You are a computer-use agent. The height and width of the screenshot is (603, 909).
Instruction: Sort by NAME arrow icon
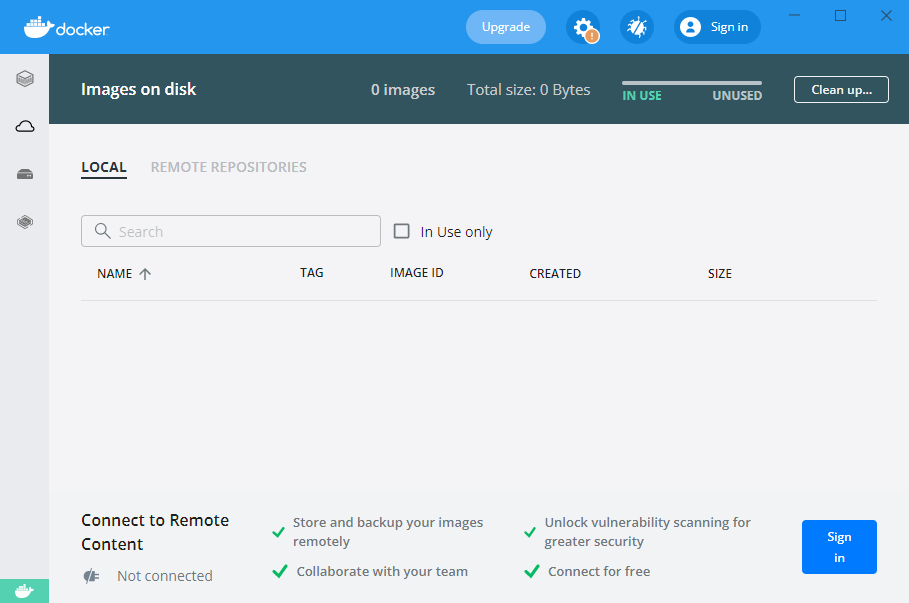pos(145,274)
